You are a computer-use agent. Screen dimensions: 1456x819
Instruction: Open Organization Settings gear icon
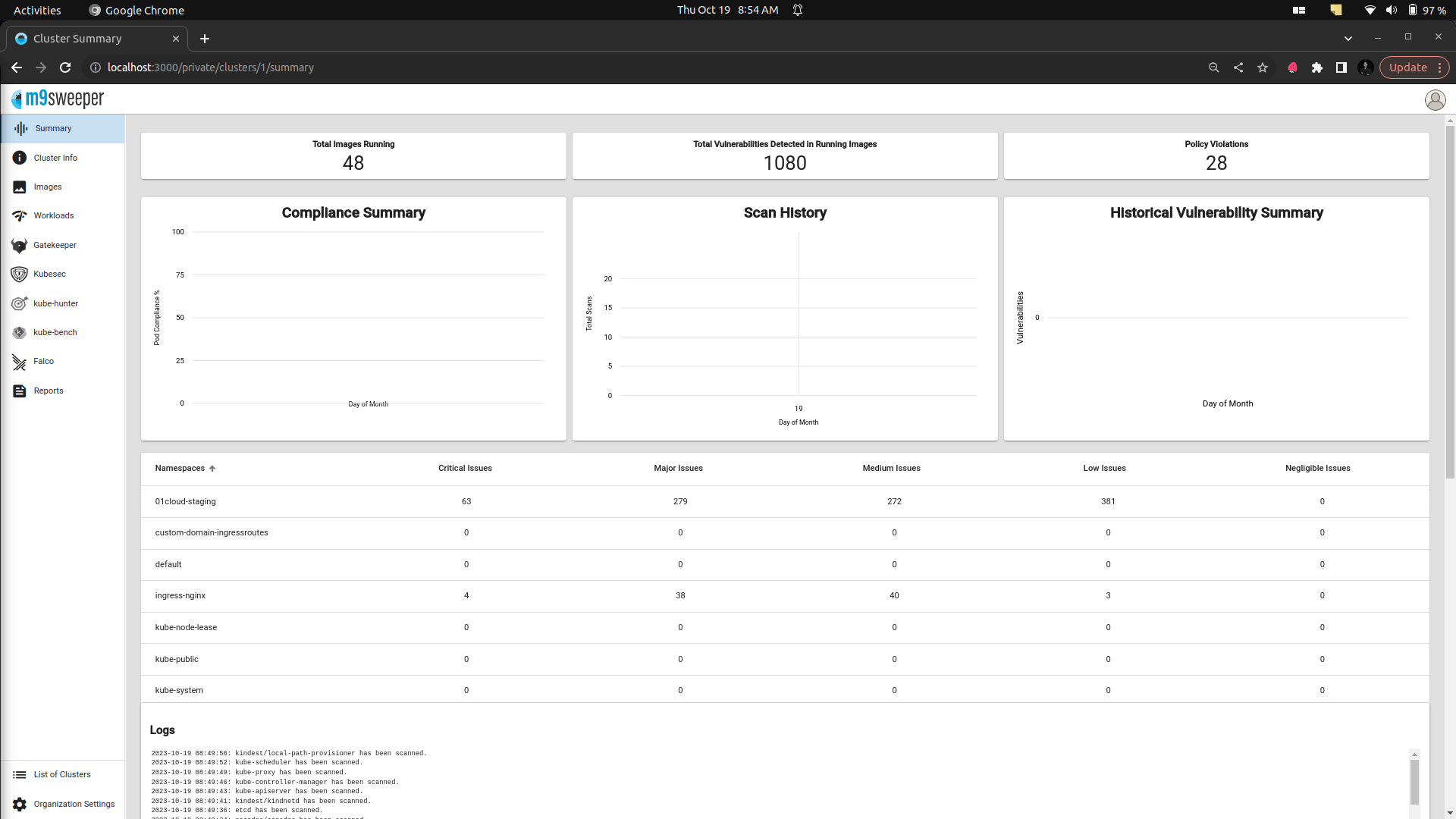click(19, 804)
